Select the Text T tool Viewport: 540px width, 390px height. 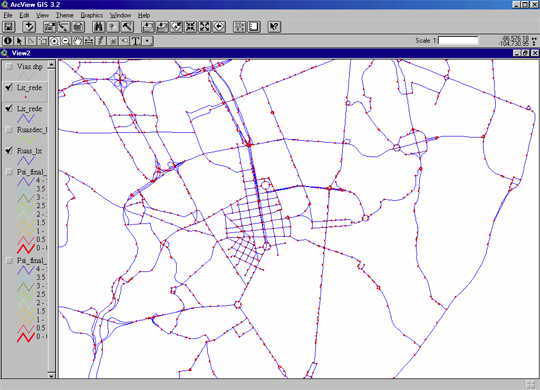point(136,41)
